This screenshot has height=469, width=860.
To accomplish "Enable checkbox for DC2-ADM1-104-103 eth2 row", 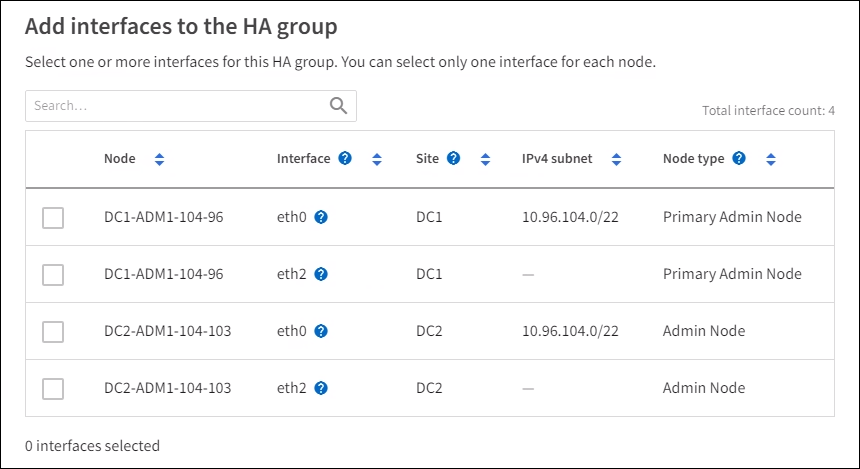I will click(x=53, y=388).
